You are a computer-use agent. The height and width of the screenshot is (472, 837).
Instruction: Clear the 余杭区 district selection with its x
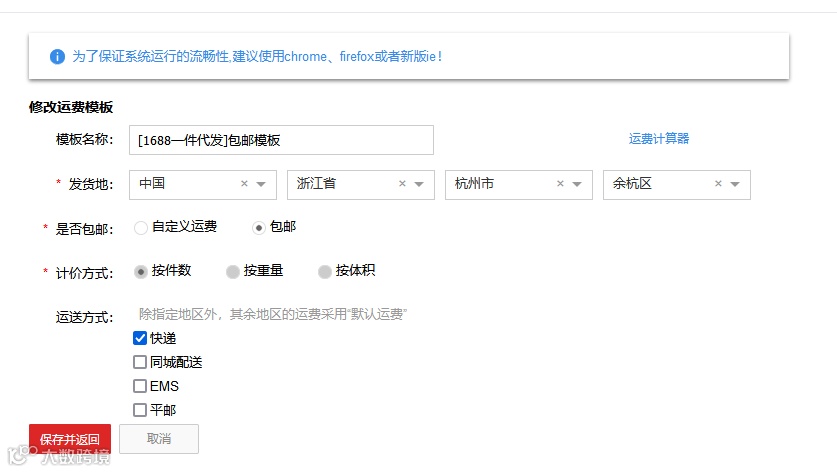coord(718,184)
